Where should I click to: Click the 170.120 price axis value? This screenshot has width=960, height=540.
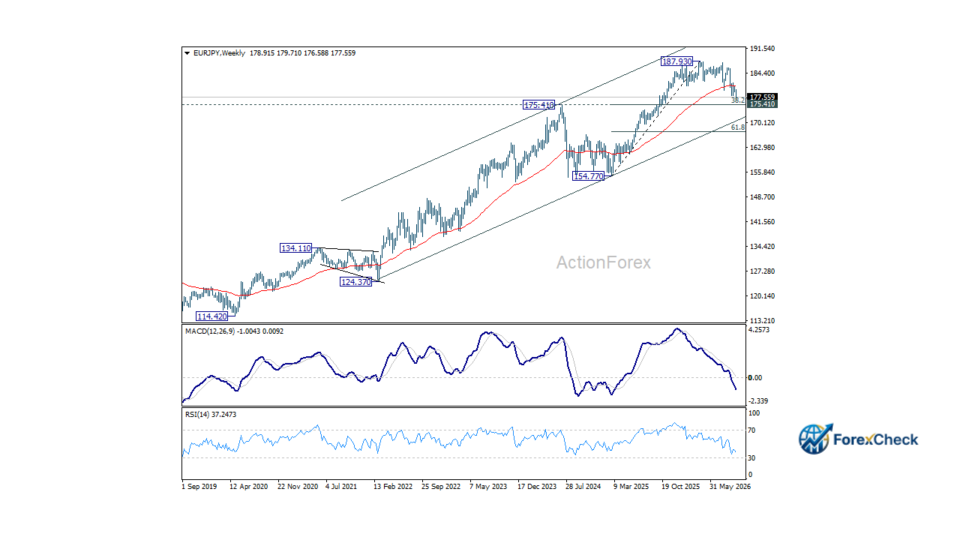(x=762, y=123)
